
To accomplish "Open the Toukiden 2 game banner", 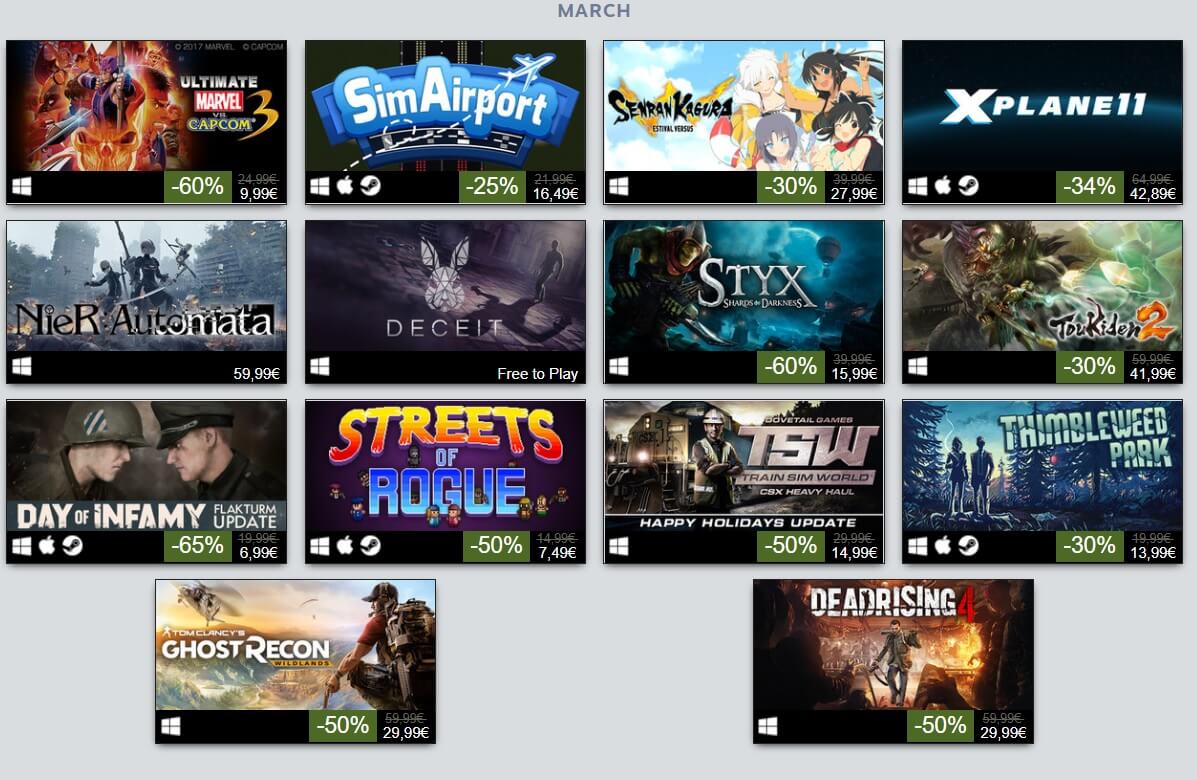I will [x=1042, y=286].
